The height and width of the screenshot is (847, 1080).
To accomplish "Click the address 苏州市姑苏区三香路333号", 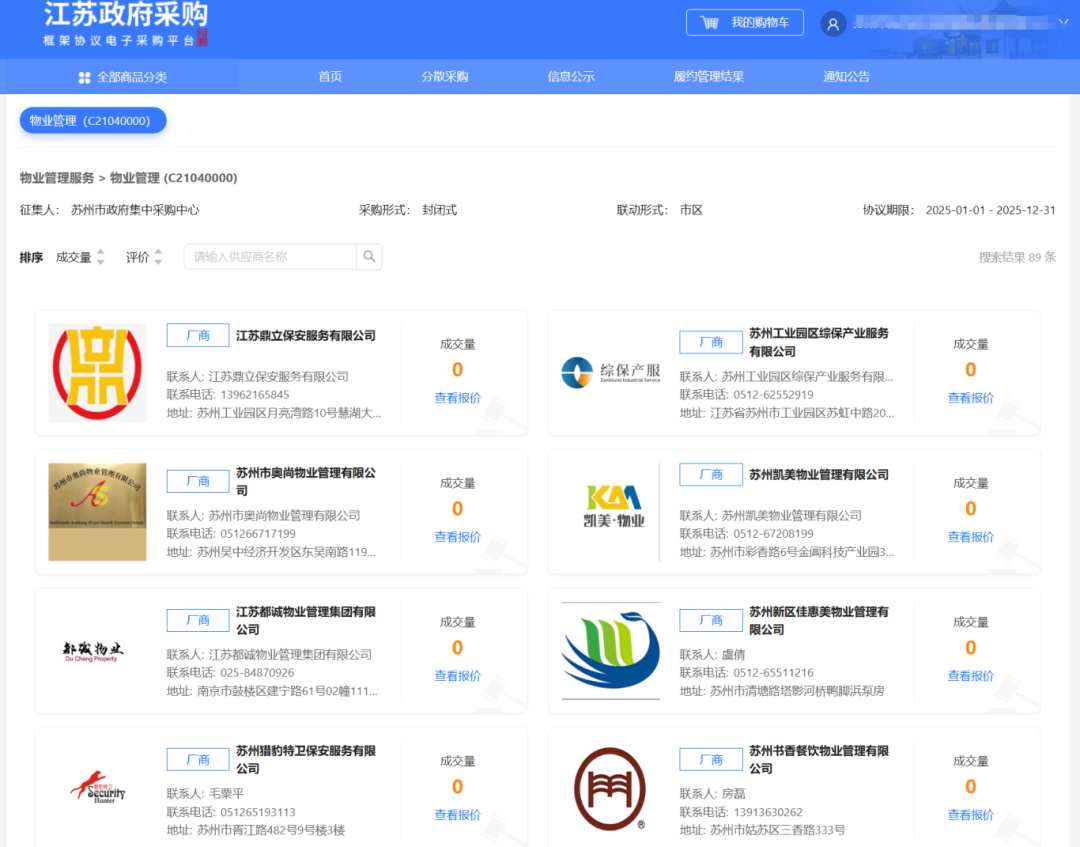I will click(x=778, y=830).
